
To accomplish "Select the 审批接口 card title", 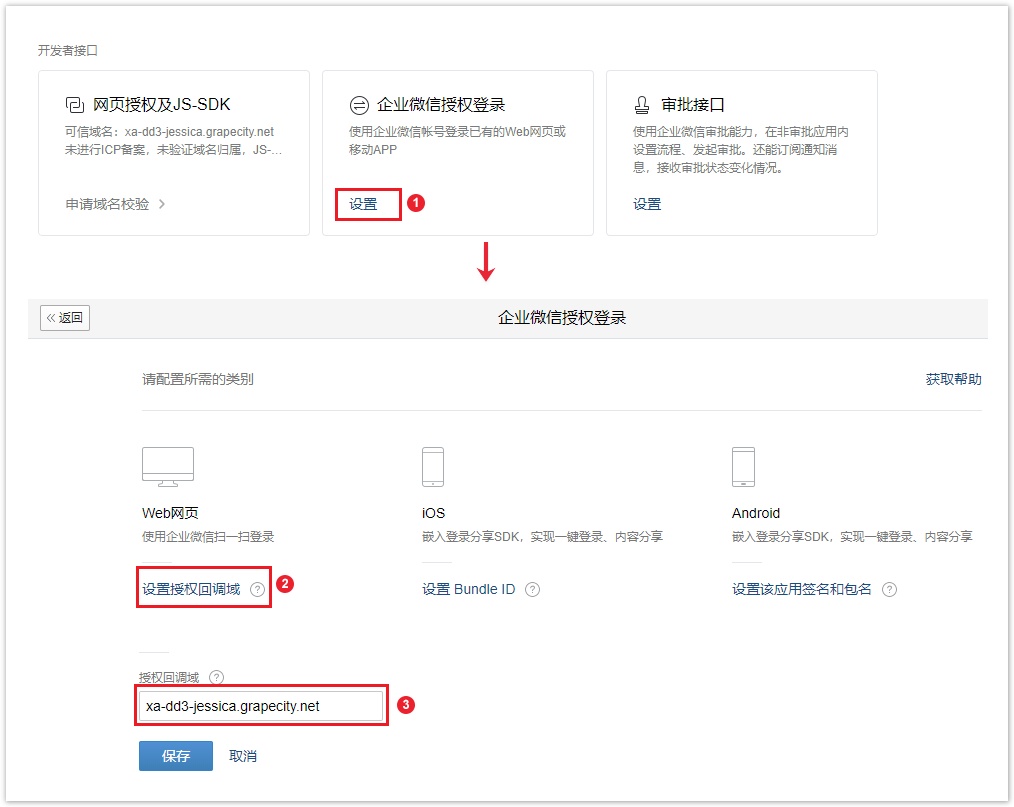I will 693,105.
